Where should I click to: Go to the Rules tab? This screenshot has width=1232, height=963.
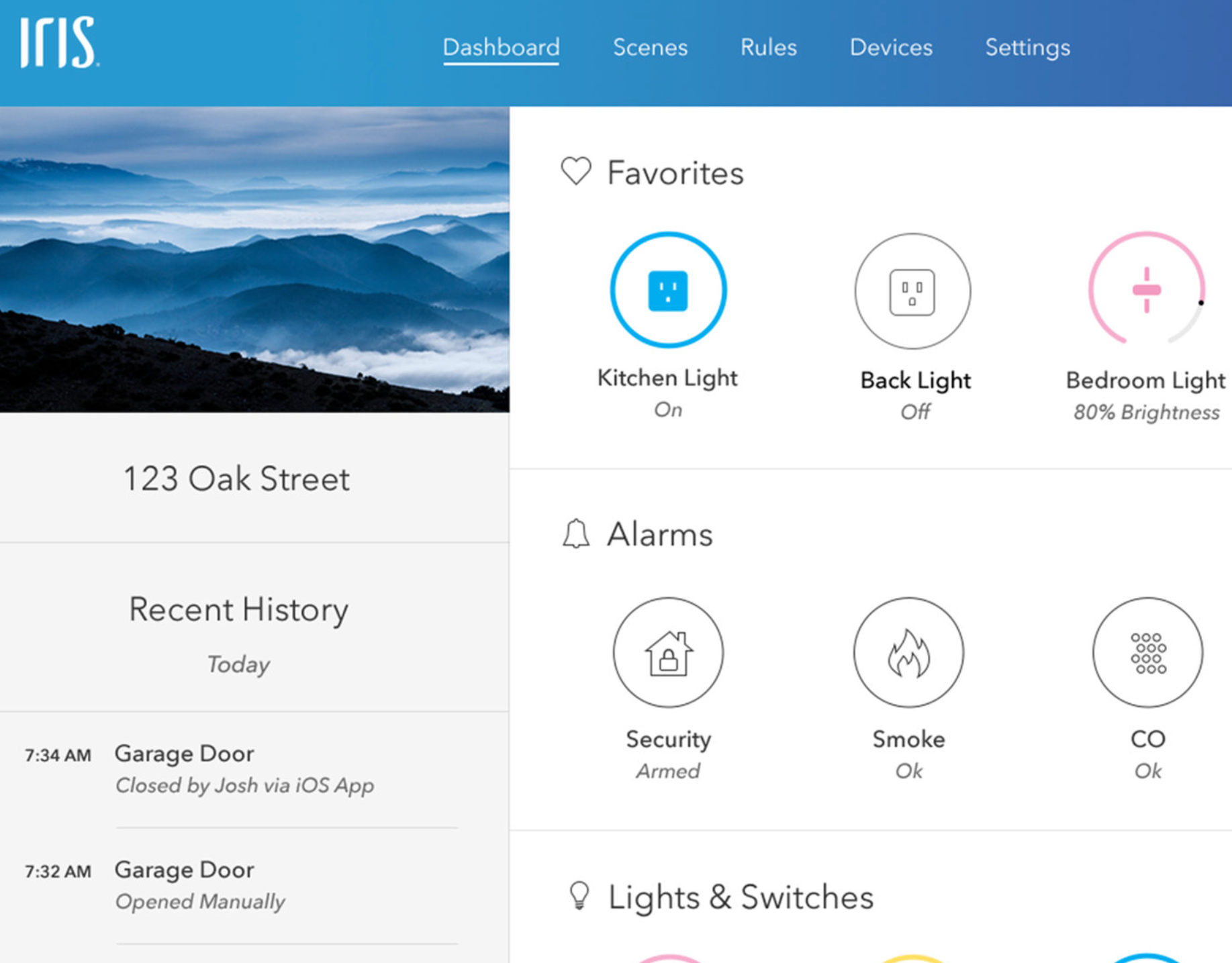click(768, 48)
